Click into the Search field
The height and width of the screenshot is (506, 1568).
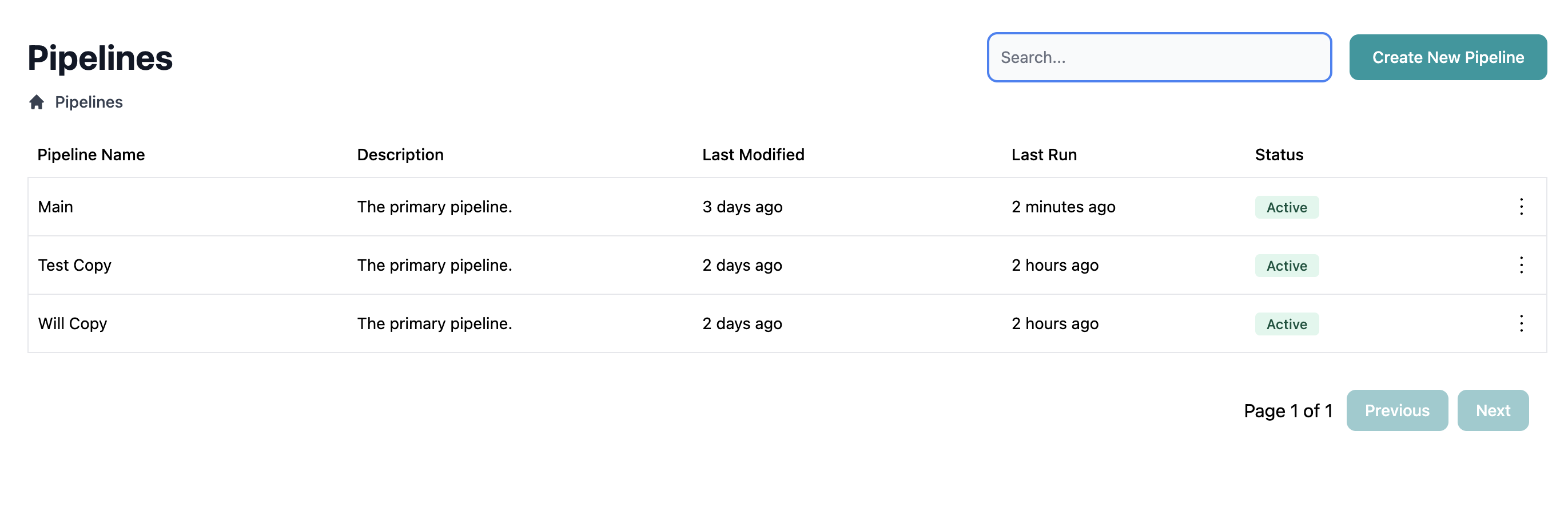[1160, 57]
